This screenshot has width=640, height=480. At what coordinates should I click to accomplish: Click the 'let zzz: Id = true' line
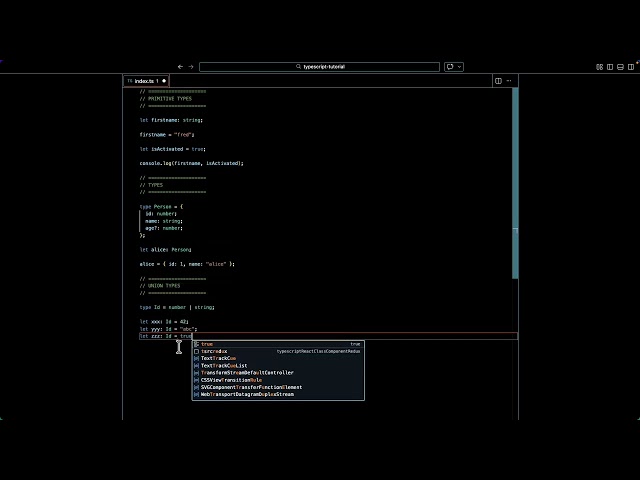coord(165,336)
